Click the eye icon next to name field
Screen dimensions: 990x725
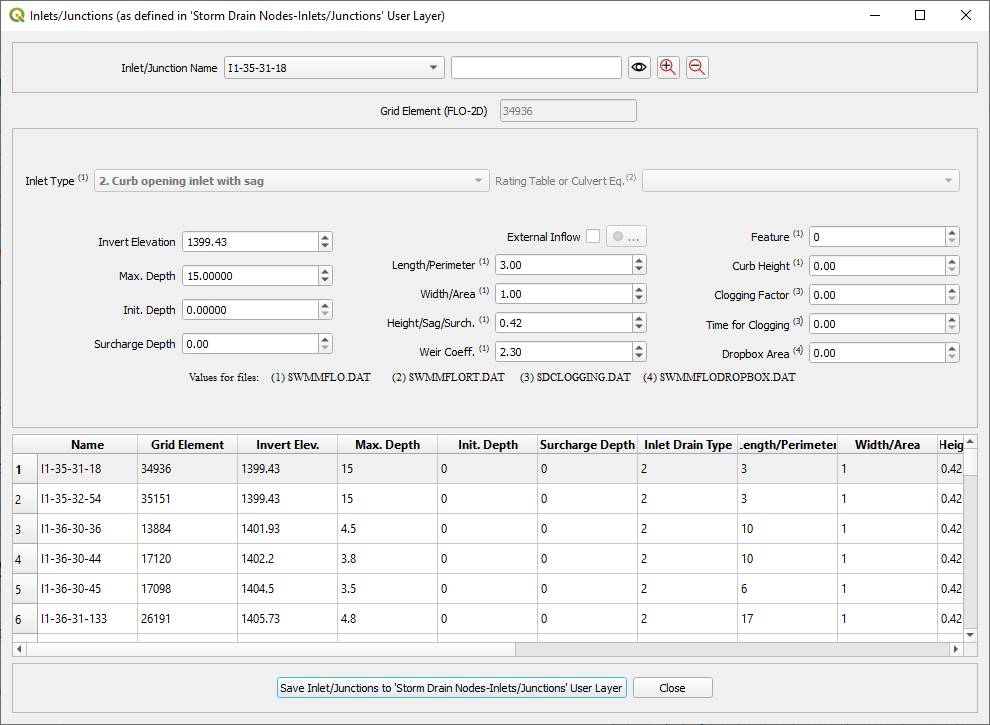(640, 67)
